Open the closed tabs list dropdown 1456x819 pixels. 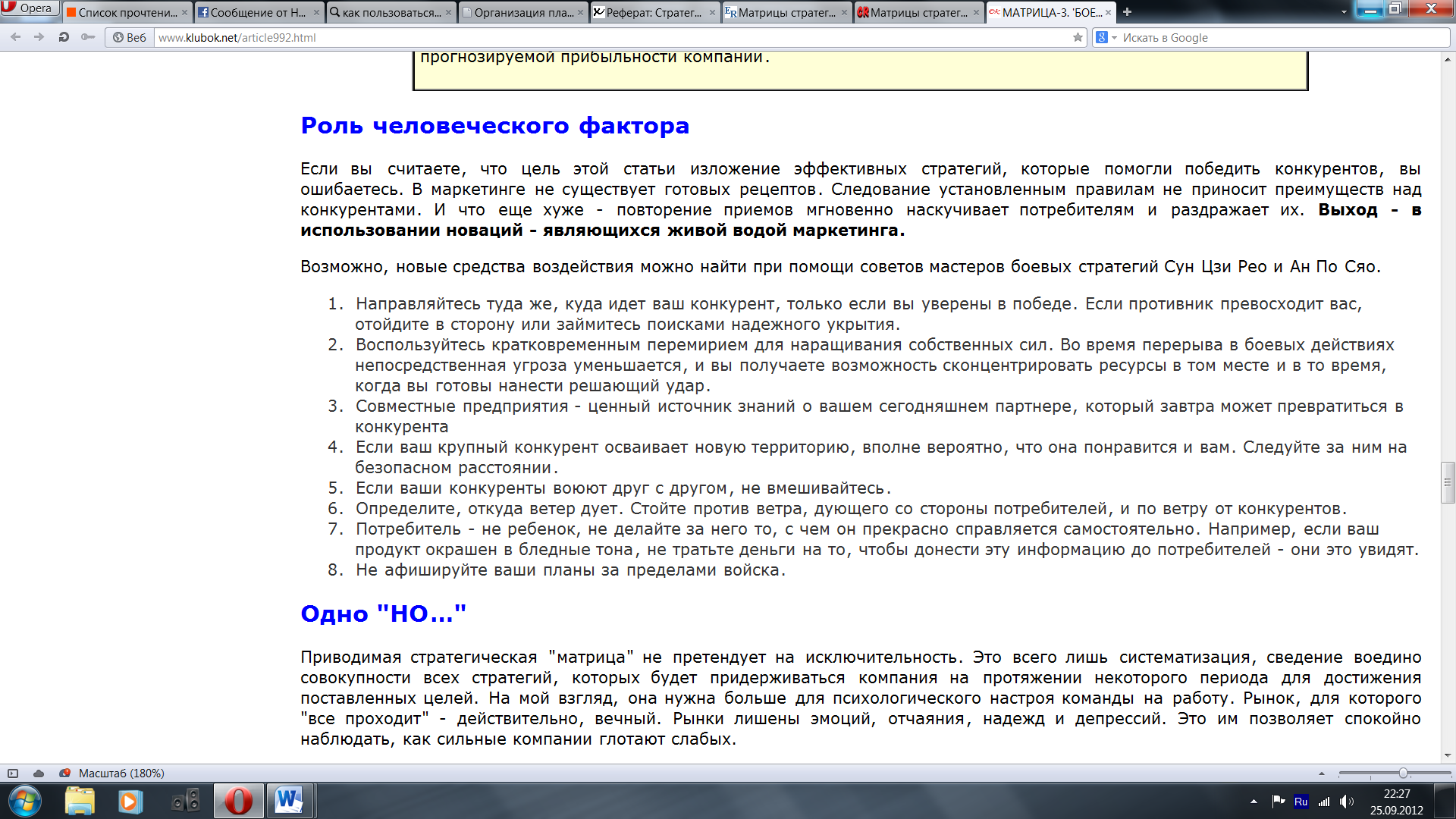coord(1344,12)
